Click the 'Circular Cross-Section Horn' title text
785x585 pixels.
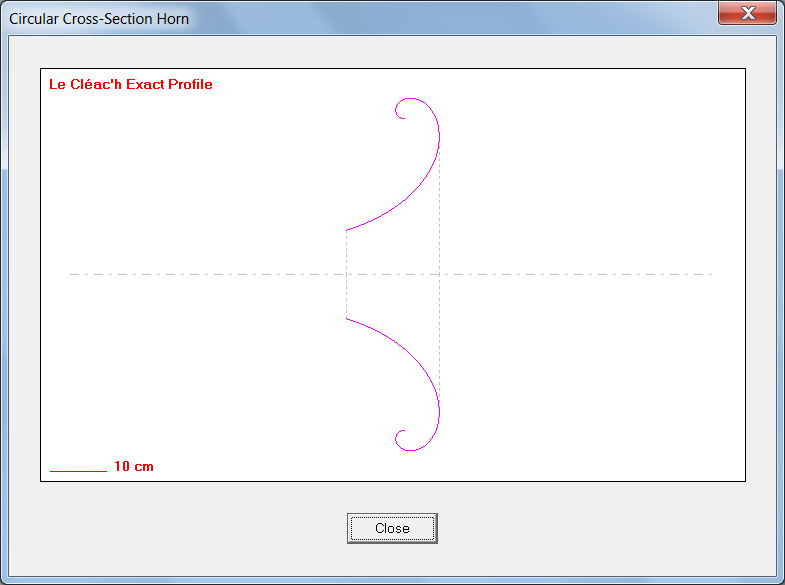tap(99, 19)
